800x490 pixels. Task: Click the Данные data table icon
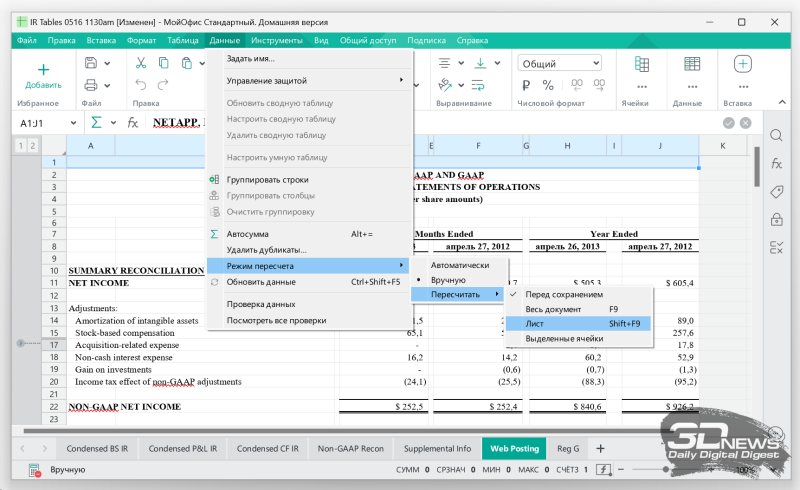pyautogui.click(x=692, y=64)
